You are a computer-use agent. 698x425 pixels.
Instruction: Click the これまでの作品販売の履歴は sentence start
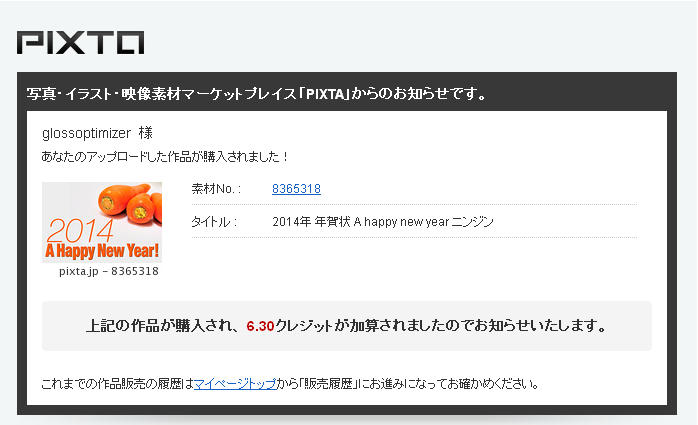coord(118,383)
